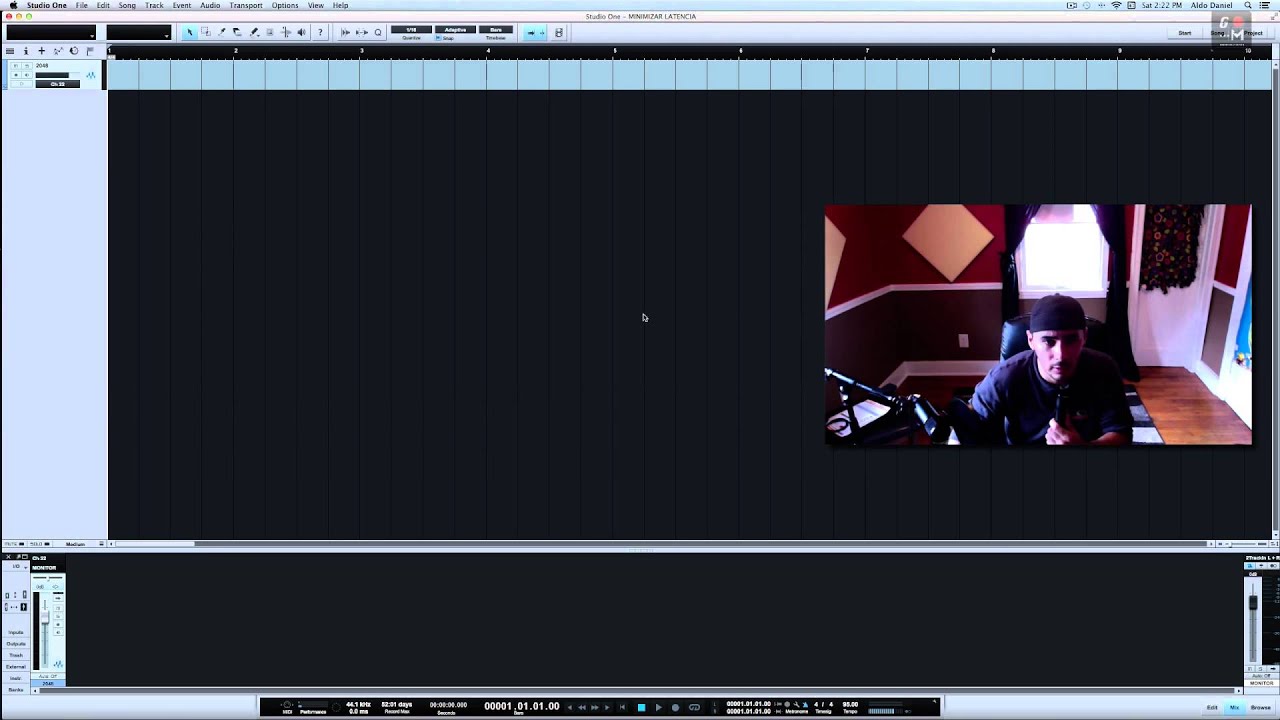This screenshot has height=720, width=1280.
Task: Open the Edit view button
Action: [1212, 707]
